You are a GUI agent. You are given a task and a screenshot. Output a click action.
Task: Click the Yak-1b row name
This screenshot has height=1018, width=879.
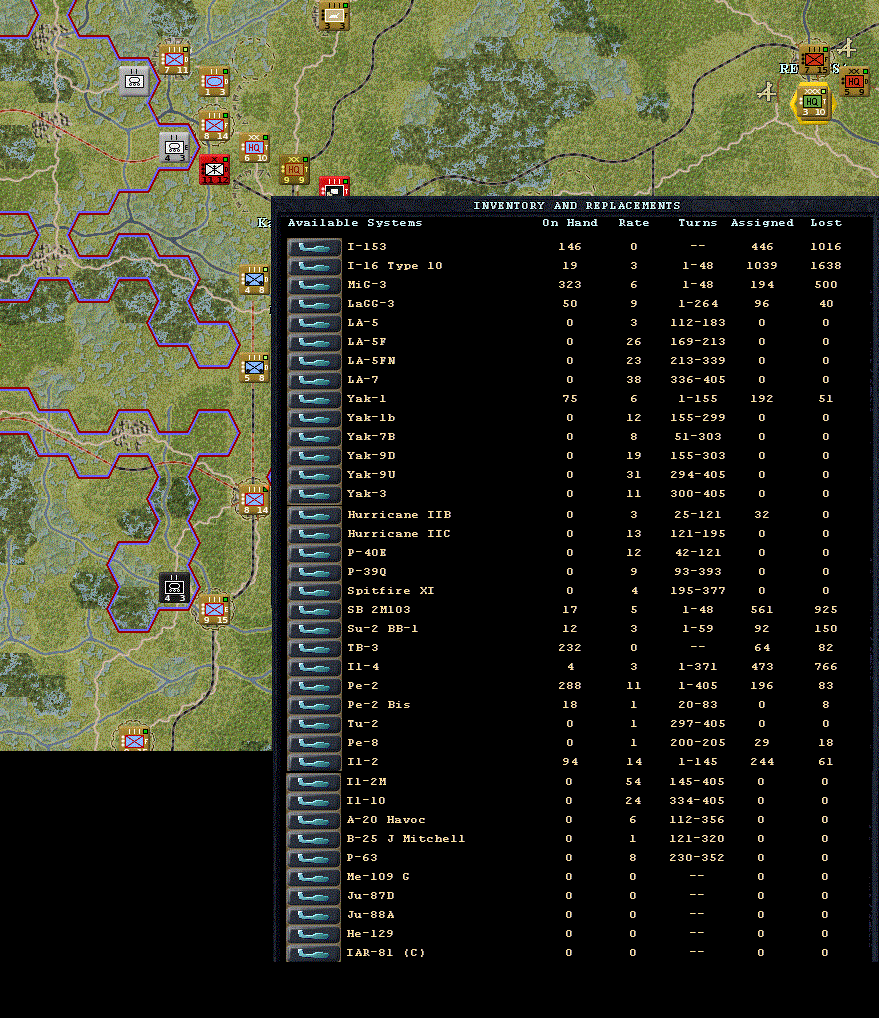371,418
